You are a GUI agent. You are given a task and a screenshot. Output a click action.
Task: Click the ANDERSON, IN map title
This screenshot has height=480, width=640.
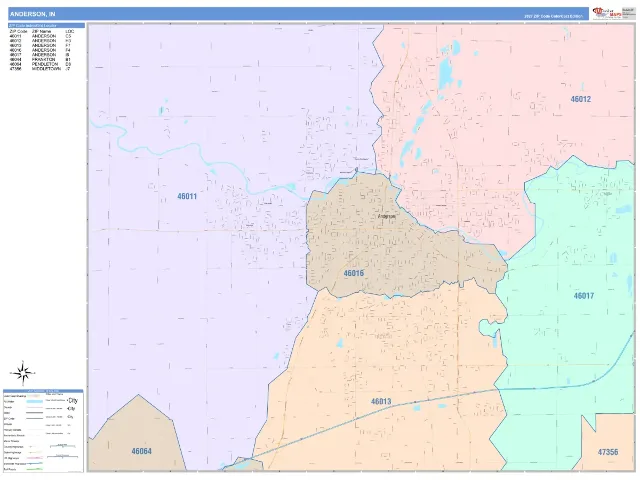pyautogui.click(x=33, y=14)
